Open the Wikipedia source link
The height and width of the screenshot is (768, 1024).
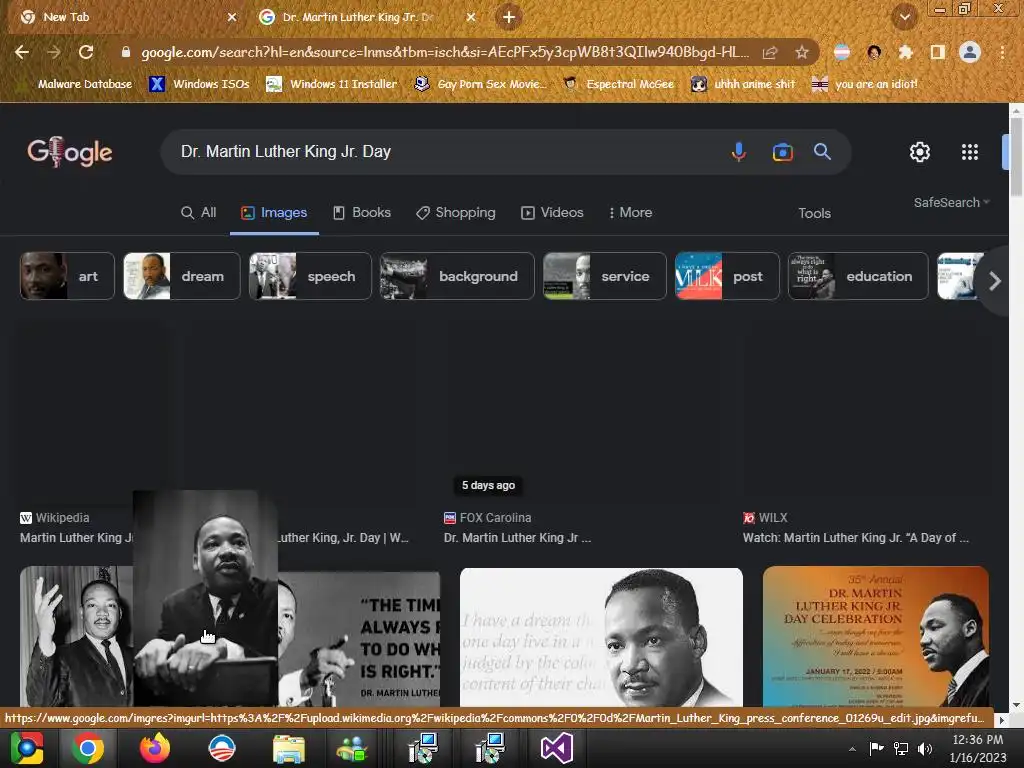point(55,518)
